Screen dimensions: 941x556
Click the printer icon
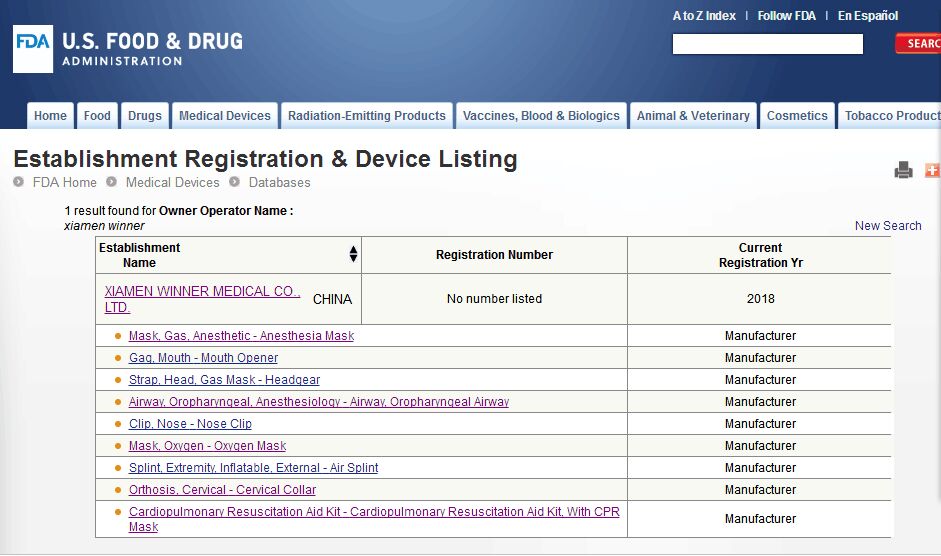(903, 171)
